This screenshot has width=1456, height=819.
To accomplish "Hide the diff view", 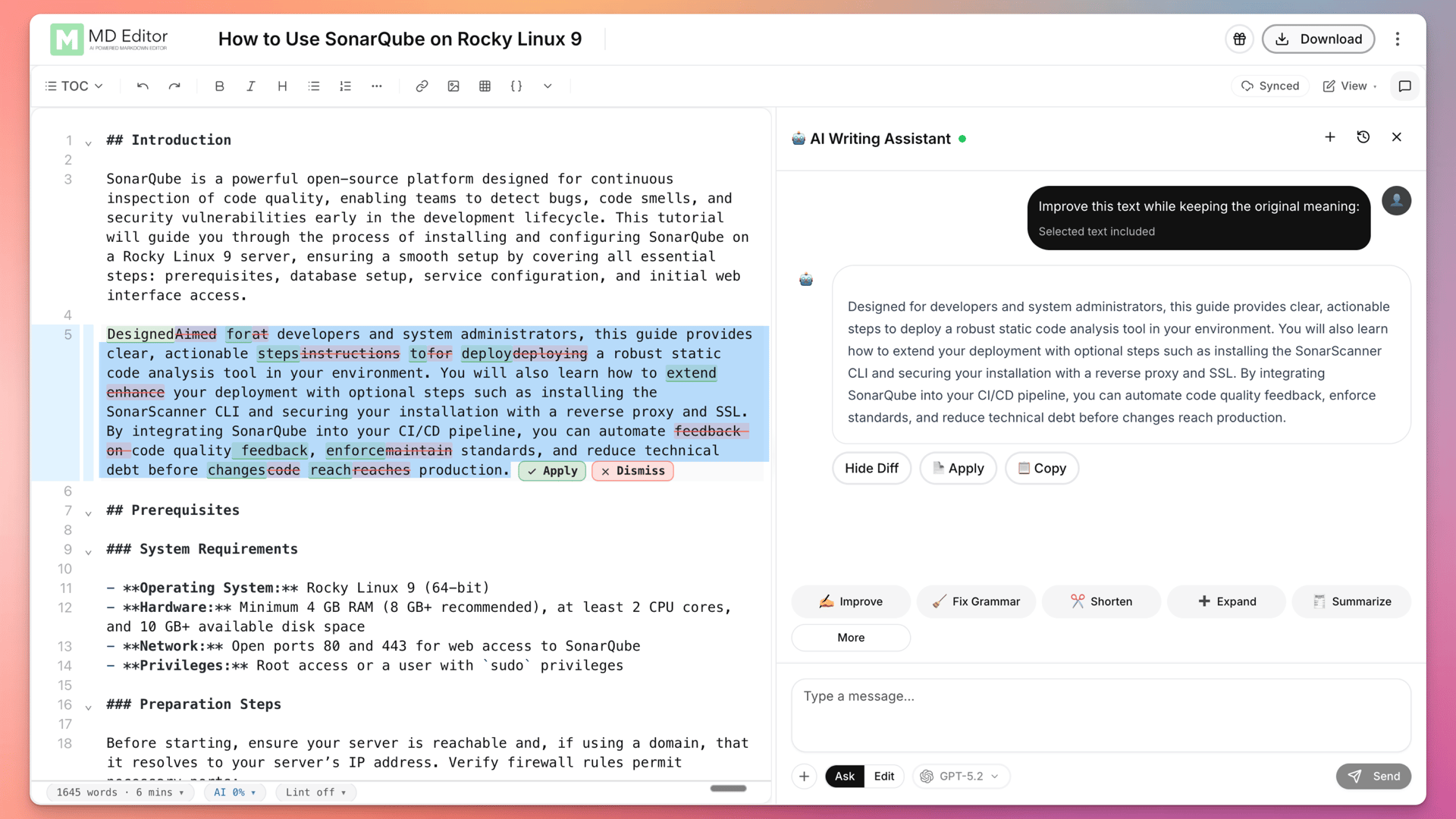I will point(872,469).
